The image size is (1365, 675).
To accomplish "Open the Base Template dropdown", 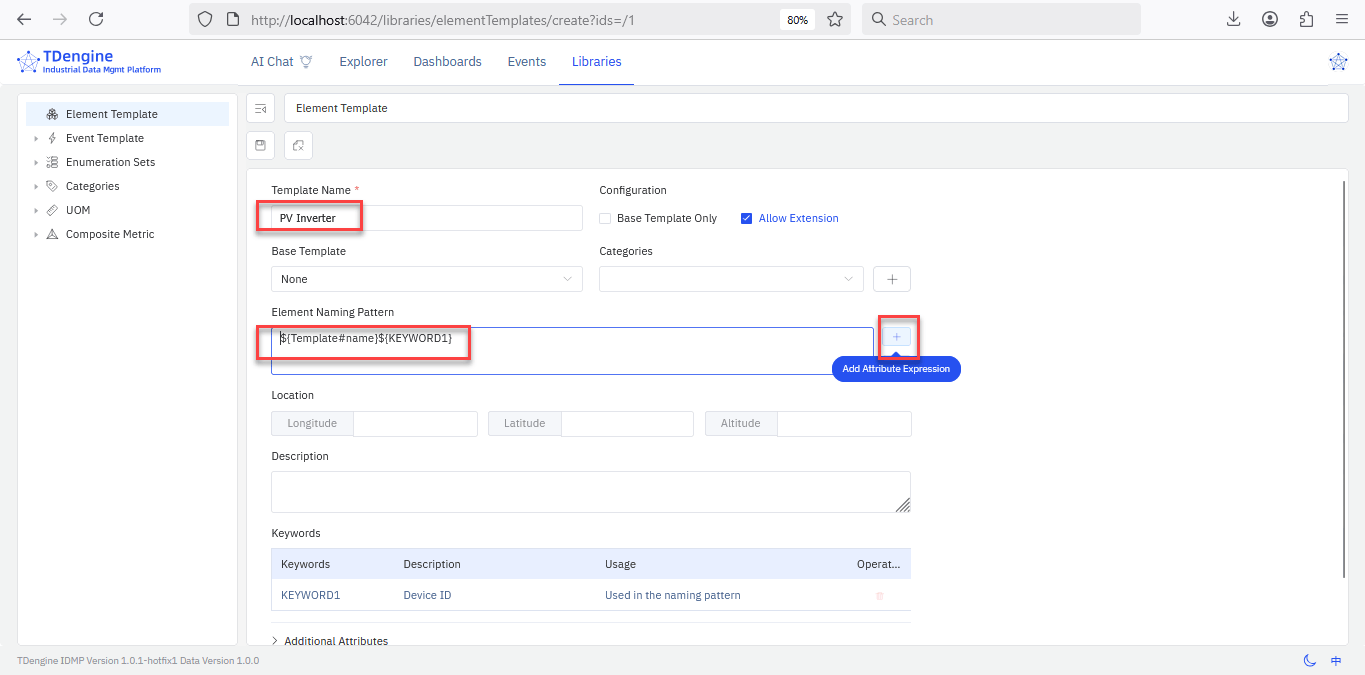I will 426,279.
